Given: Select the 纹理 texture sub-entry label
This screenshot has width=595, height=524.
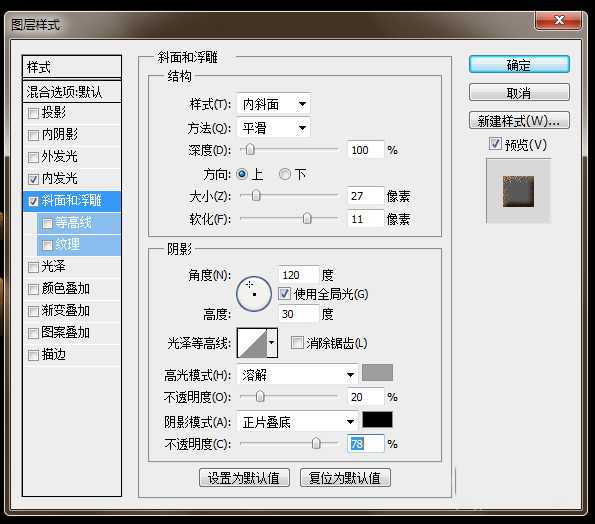Looking at the screenshot, I should coord(68,245).
